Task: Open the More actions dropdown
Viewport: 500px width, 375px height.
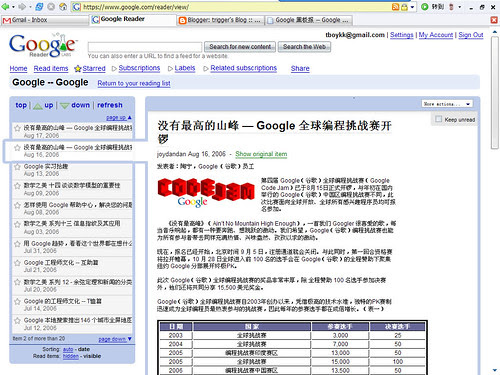Action: pos(447,104)
